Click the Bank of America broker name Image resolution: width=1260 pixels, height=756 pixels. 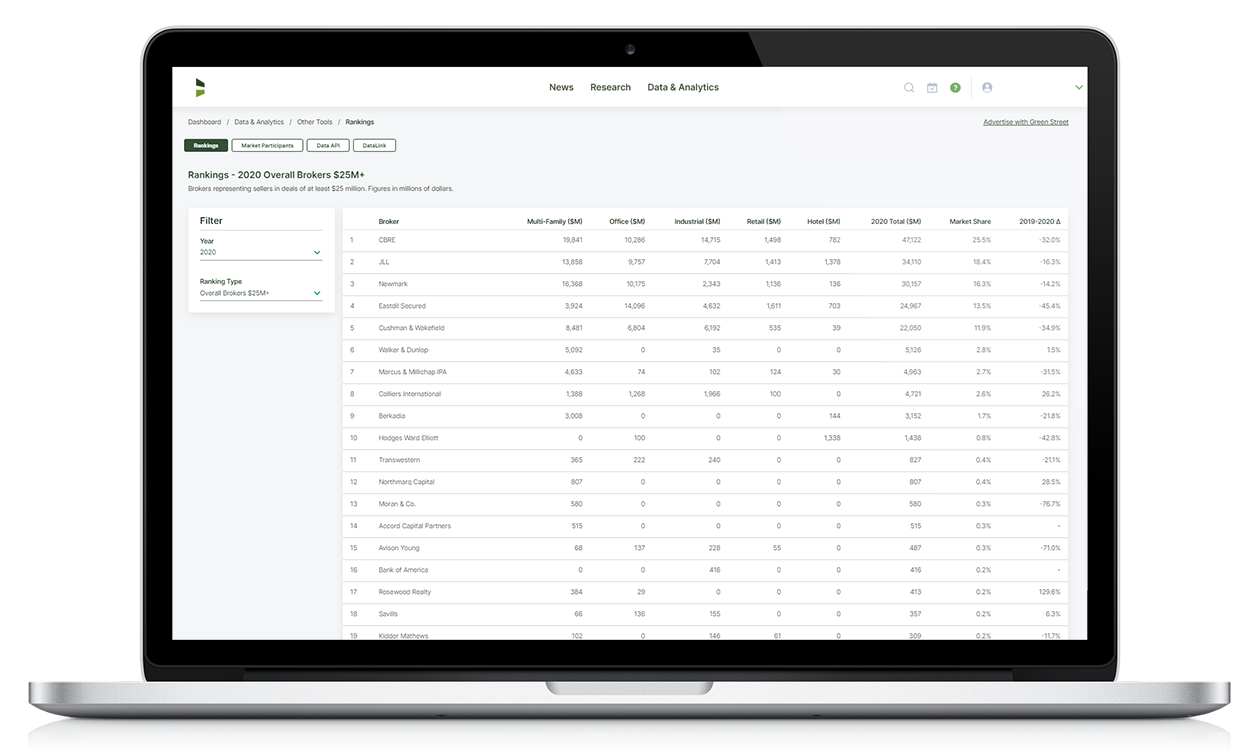(403, 570)
